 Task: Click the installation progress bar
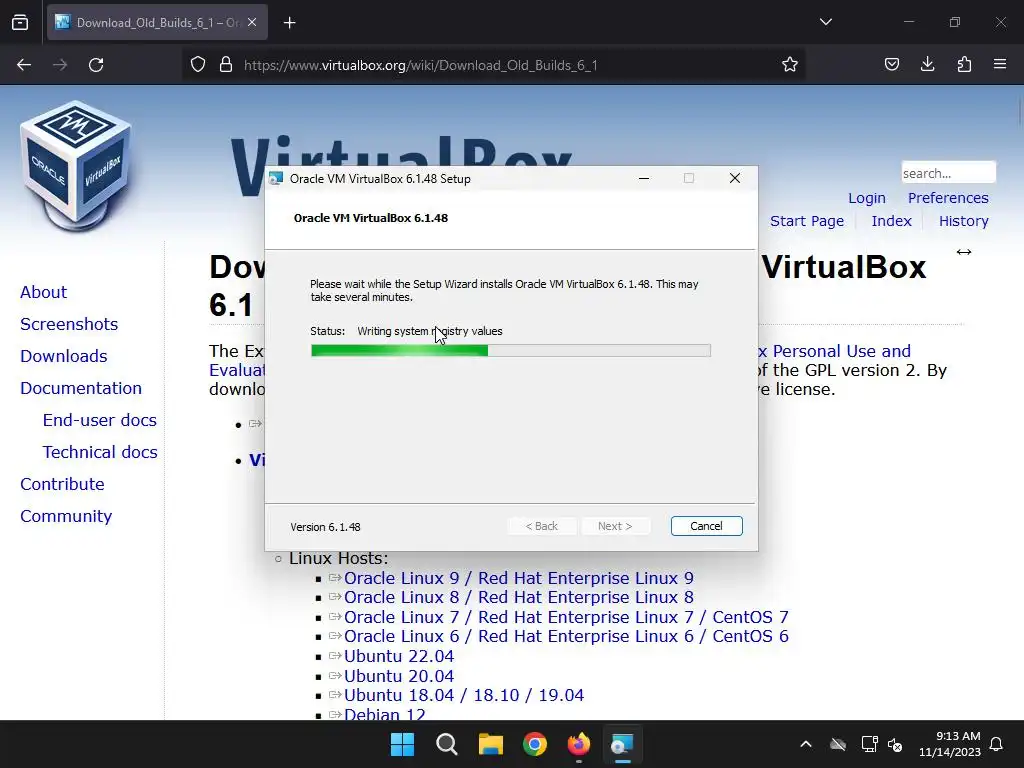coord(511,351)
